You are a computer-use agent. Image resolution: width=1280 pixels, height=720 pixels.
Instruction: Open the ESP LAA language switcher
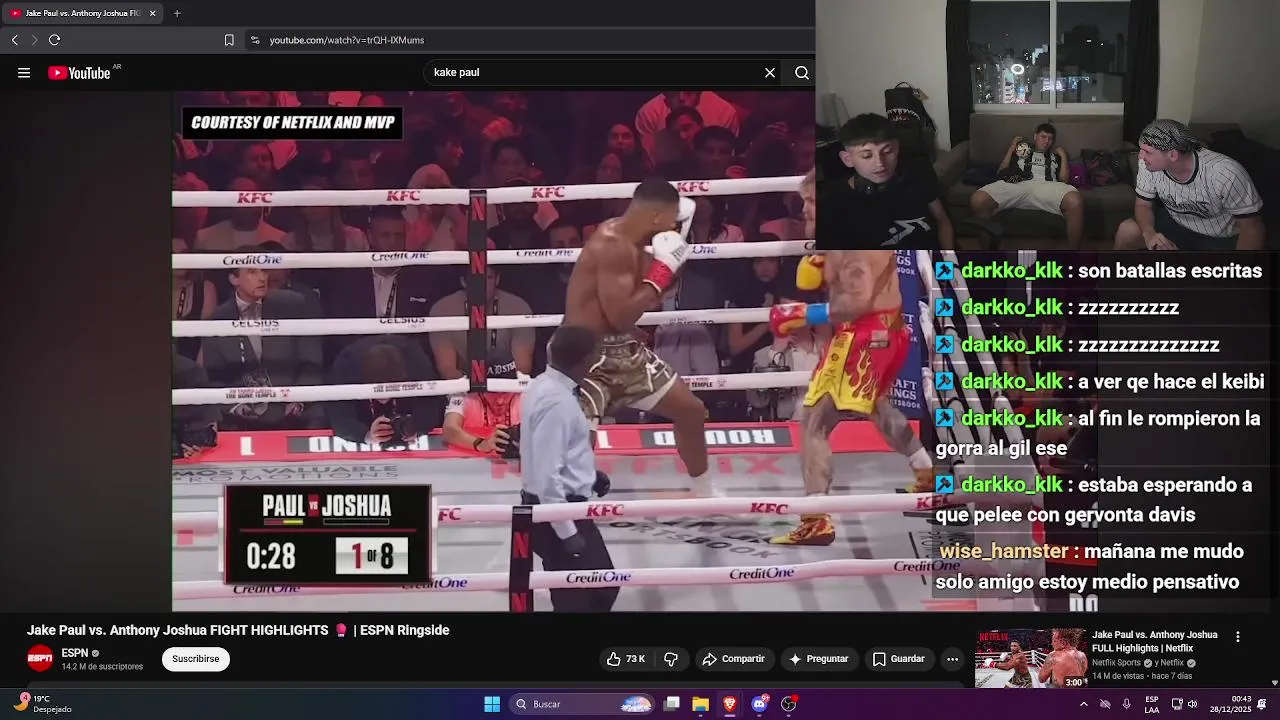point(1152,704)
